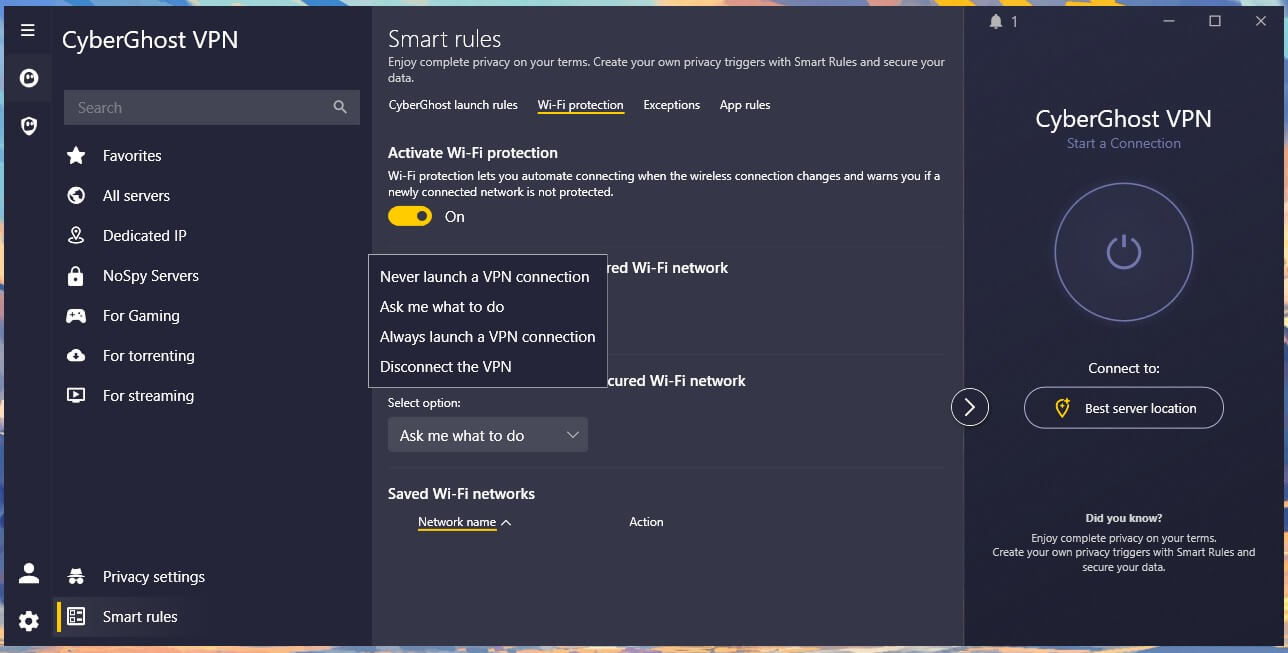Minimize the CyberGhost window
Image resolution: width=1288 pixels, height=653 pixels.
click(x=1168, y=21)
